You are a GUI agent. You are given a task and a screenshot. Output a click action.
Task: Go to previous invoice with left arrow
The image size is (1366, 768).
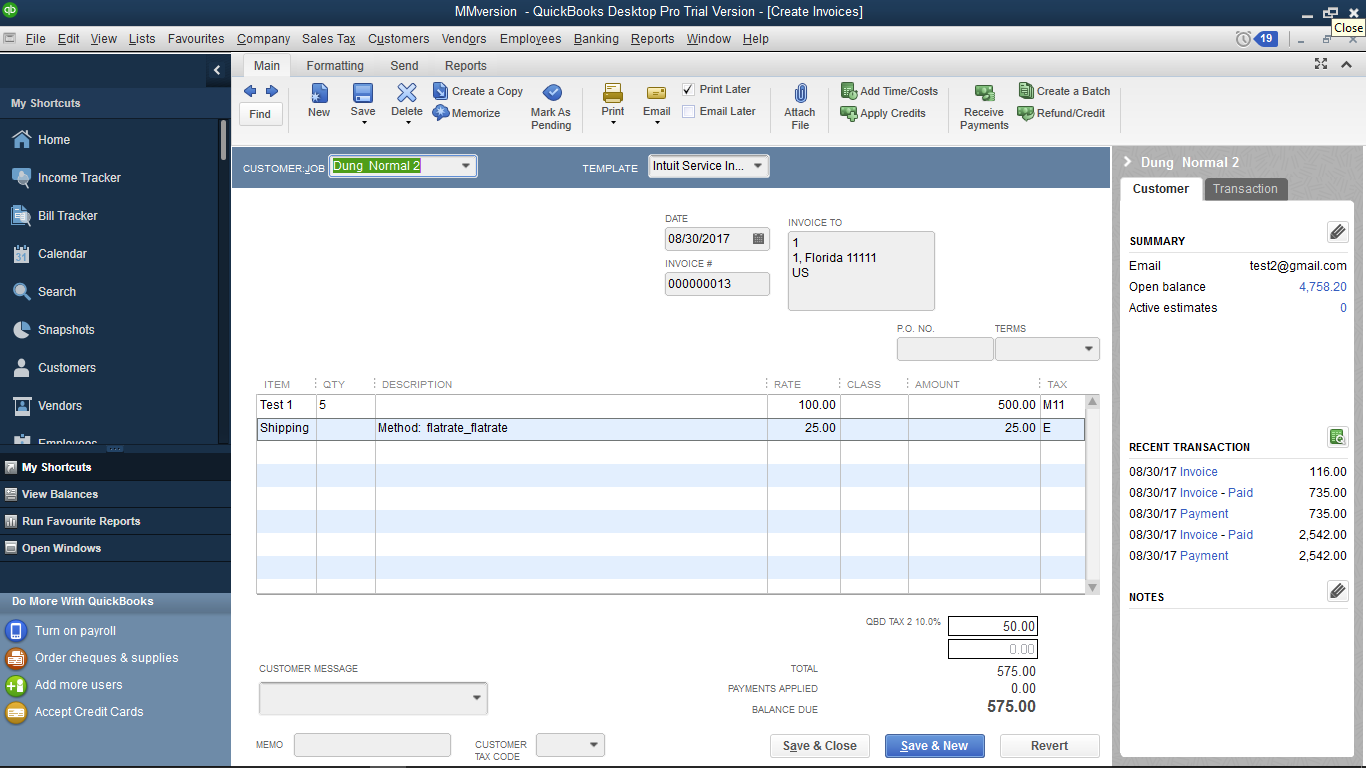250,91
